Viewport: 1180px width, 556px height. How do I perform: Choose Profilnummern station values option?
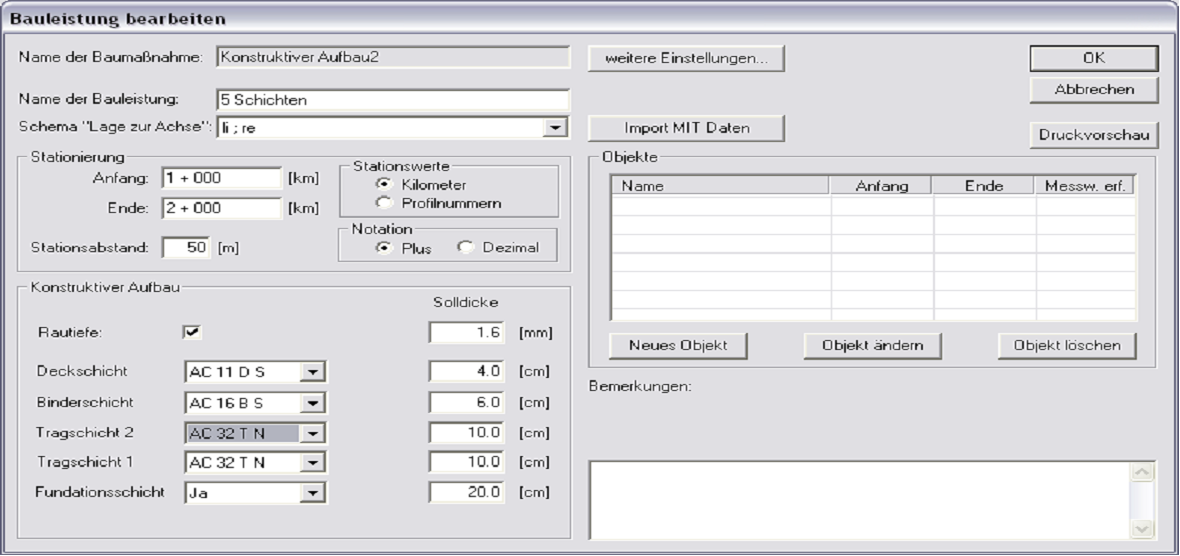[x=383, y=203]
